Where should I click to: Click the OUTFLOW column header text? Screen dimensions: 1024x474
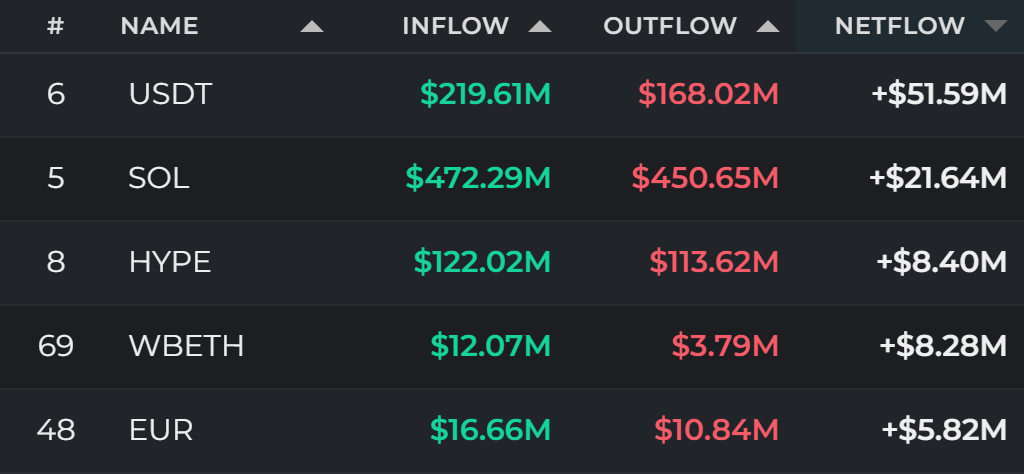pos(670,26)
